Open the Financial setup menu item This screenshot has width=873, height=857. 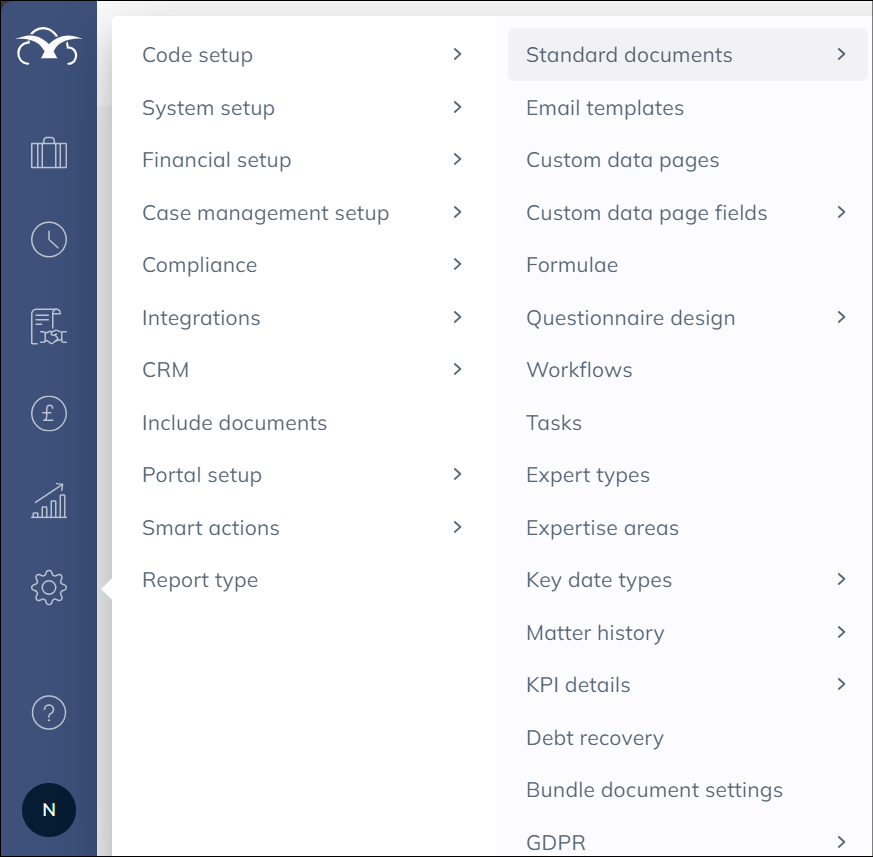217,160
